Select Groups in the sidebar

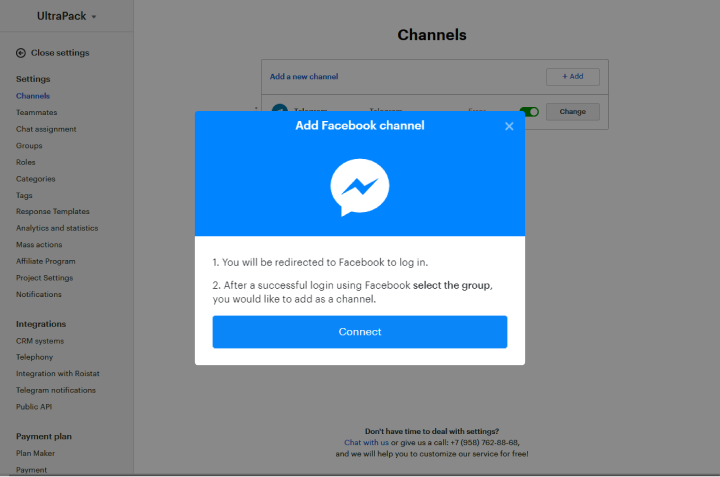[29, 146]
